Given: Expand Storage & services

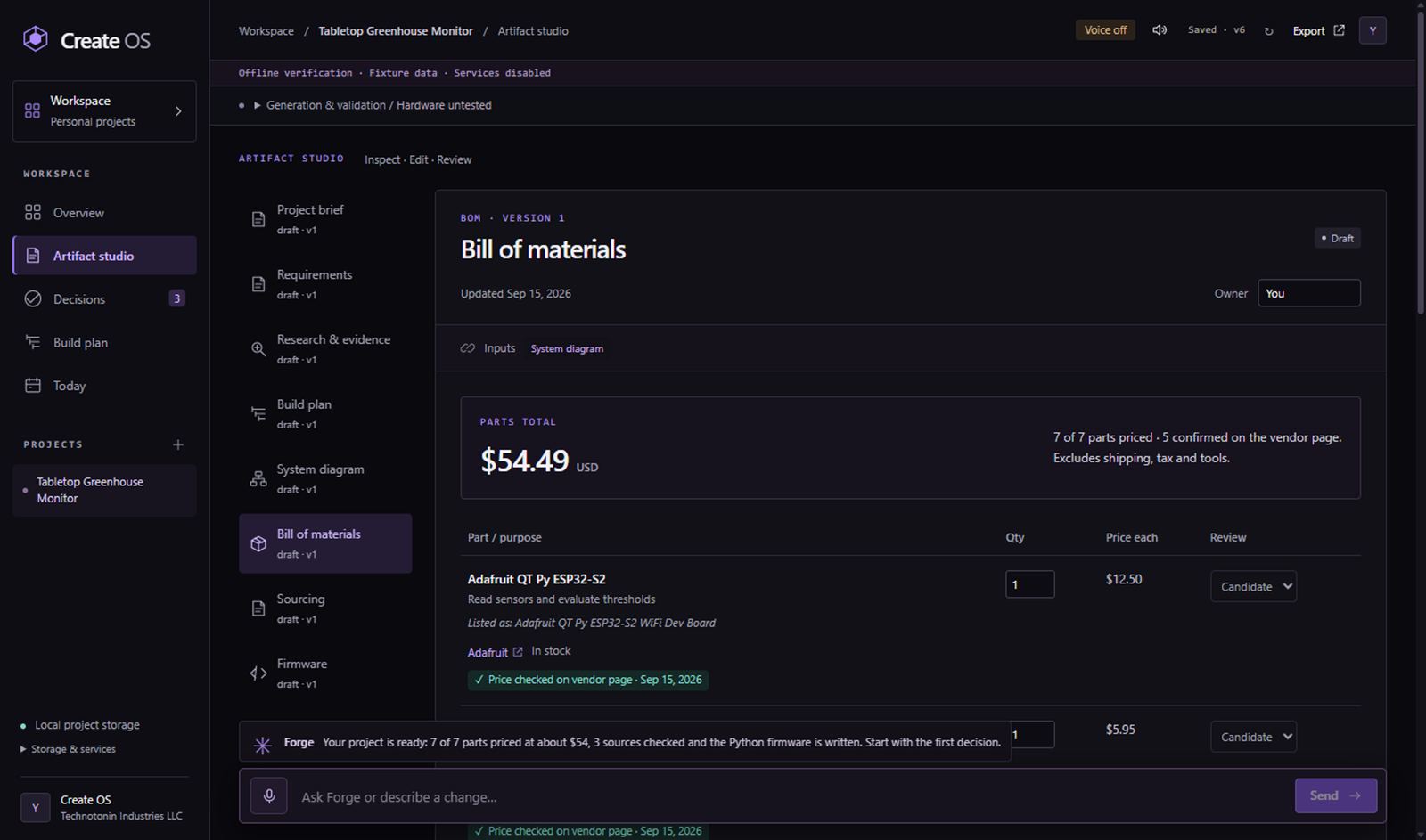Looking at the screenshot, I should [69, 749].
